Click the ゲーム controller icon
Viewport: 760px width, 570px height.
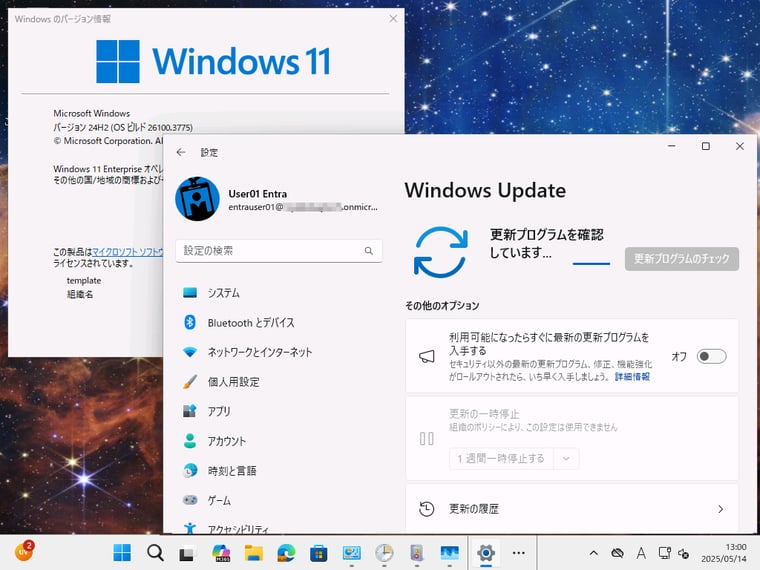190,500
